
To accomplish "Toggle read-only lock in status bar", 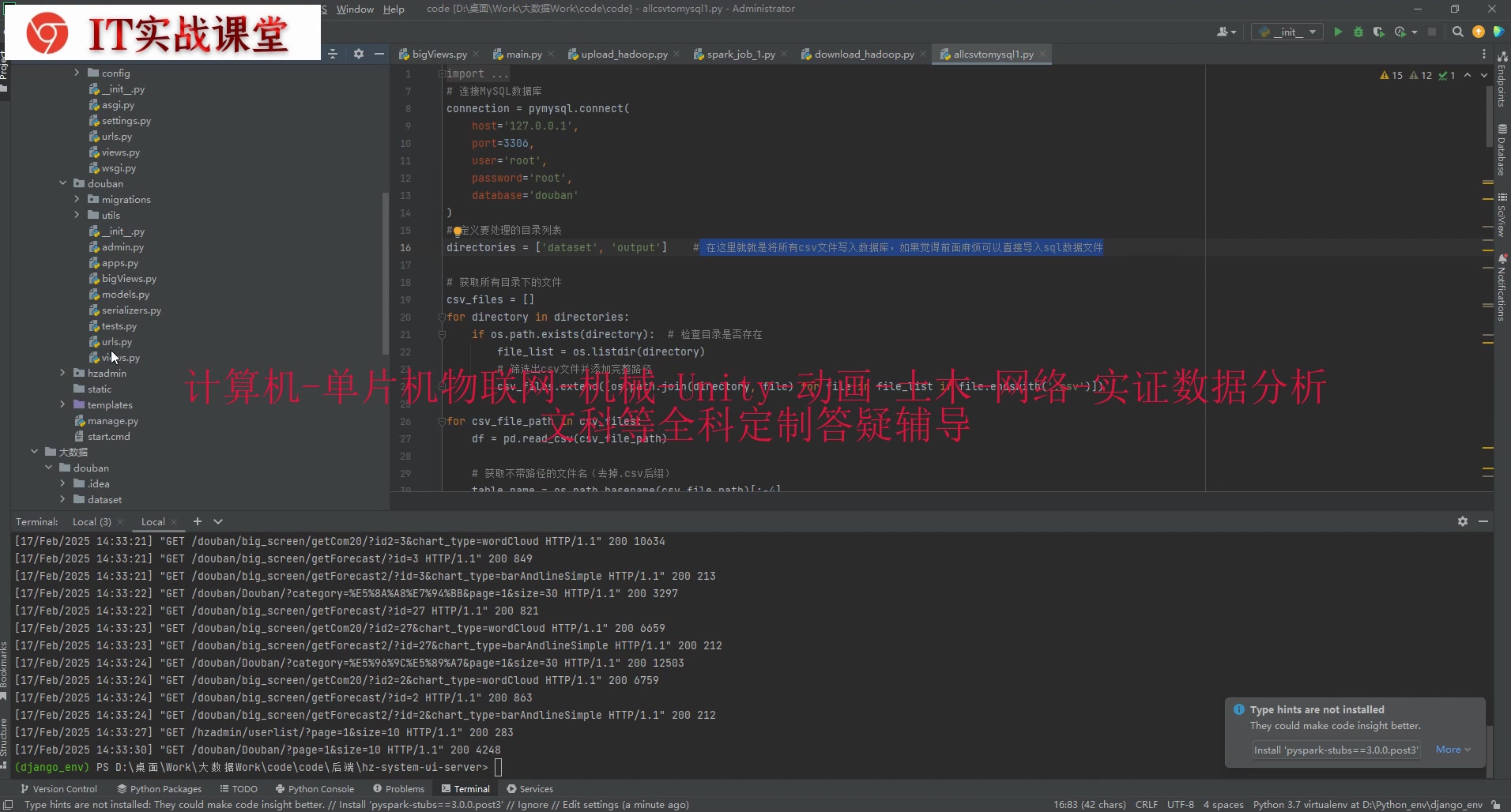I will pos(1496,804).
